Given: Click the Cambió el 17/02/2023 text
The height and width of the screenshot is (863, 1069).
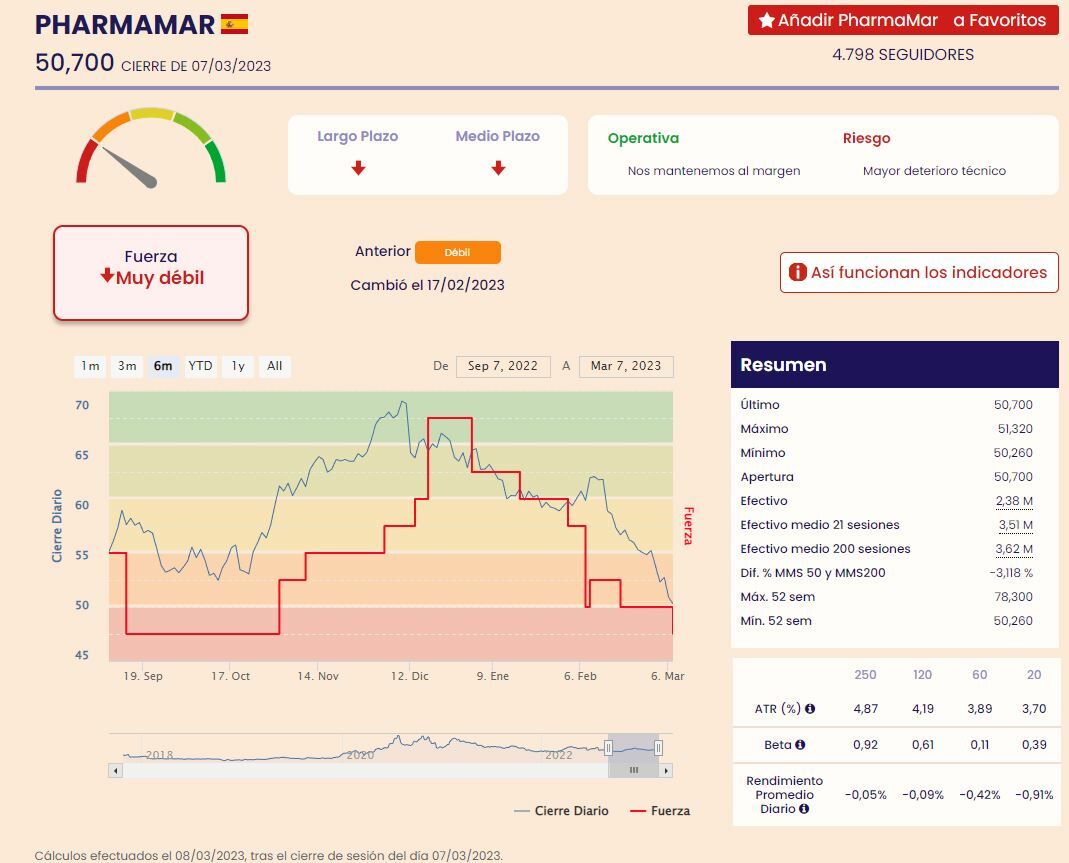Looking at the screenshot, I should point(427,285).
